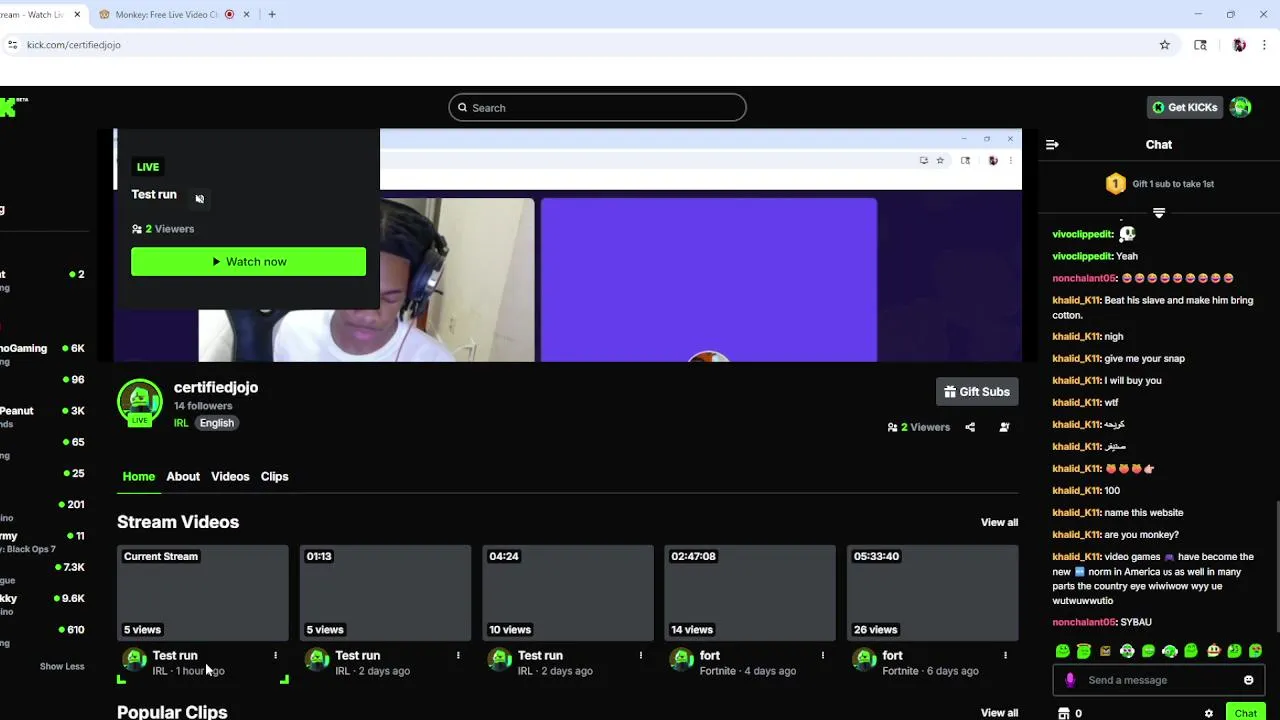Insert the first green quick emote
Image resolution: width=1280 pixels, height=720 pixels.
(x=1062, y=651)
